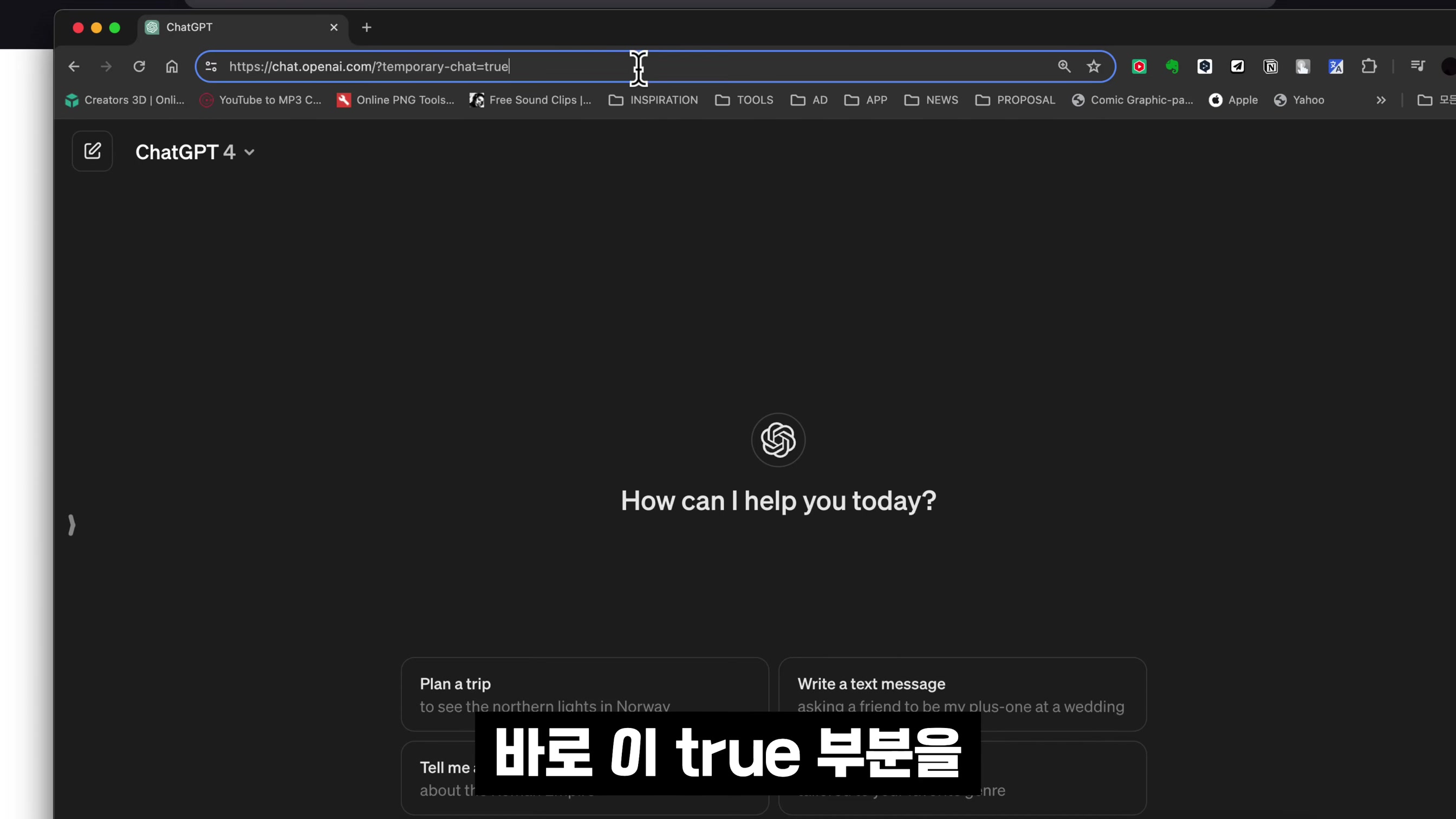Image resolution: width=1456 pixels, height=819 pixels.
Task: Open the Evernote elephant extension
Action: tap(1172, 67)
